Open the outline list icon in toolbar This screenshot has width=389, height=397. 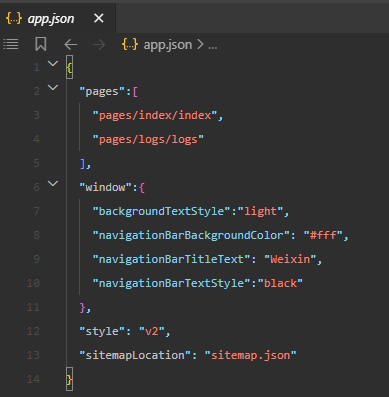click(x=11, y=44)
